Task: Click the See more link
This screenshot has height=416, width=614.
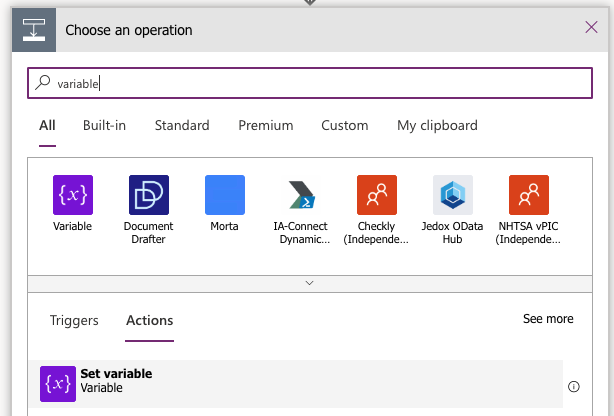Action: (548, 319)
